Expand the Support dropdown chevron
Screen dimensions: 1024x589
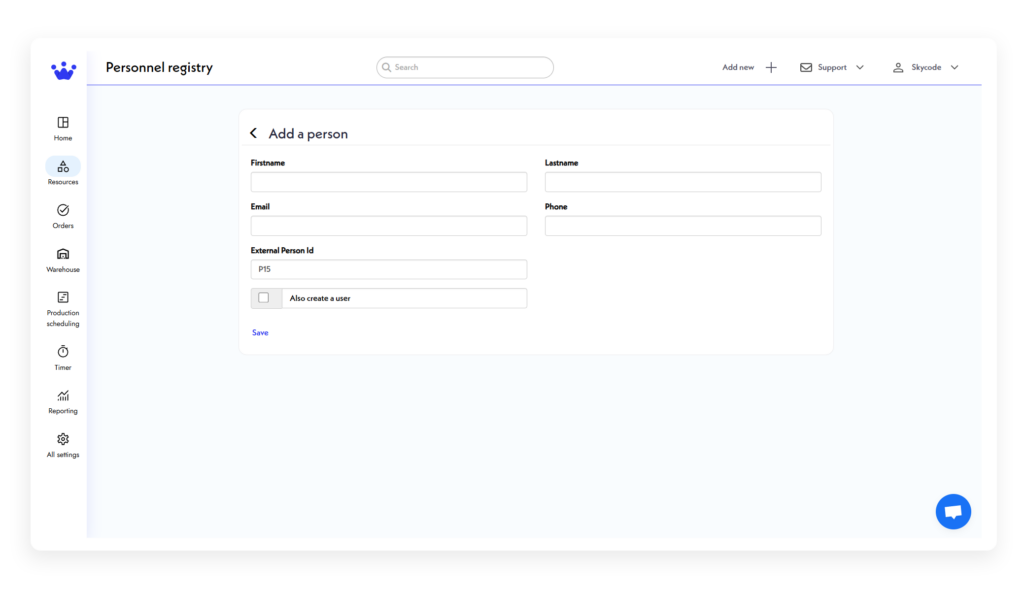[x=860, y=67]
